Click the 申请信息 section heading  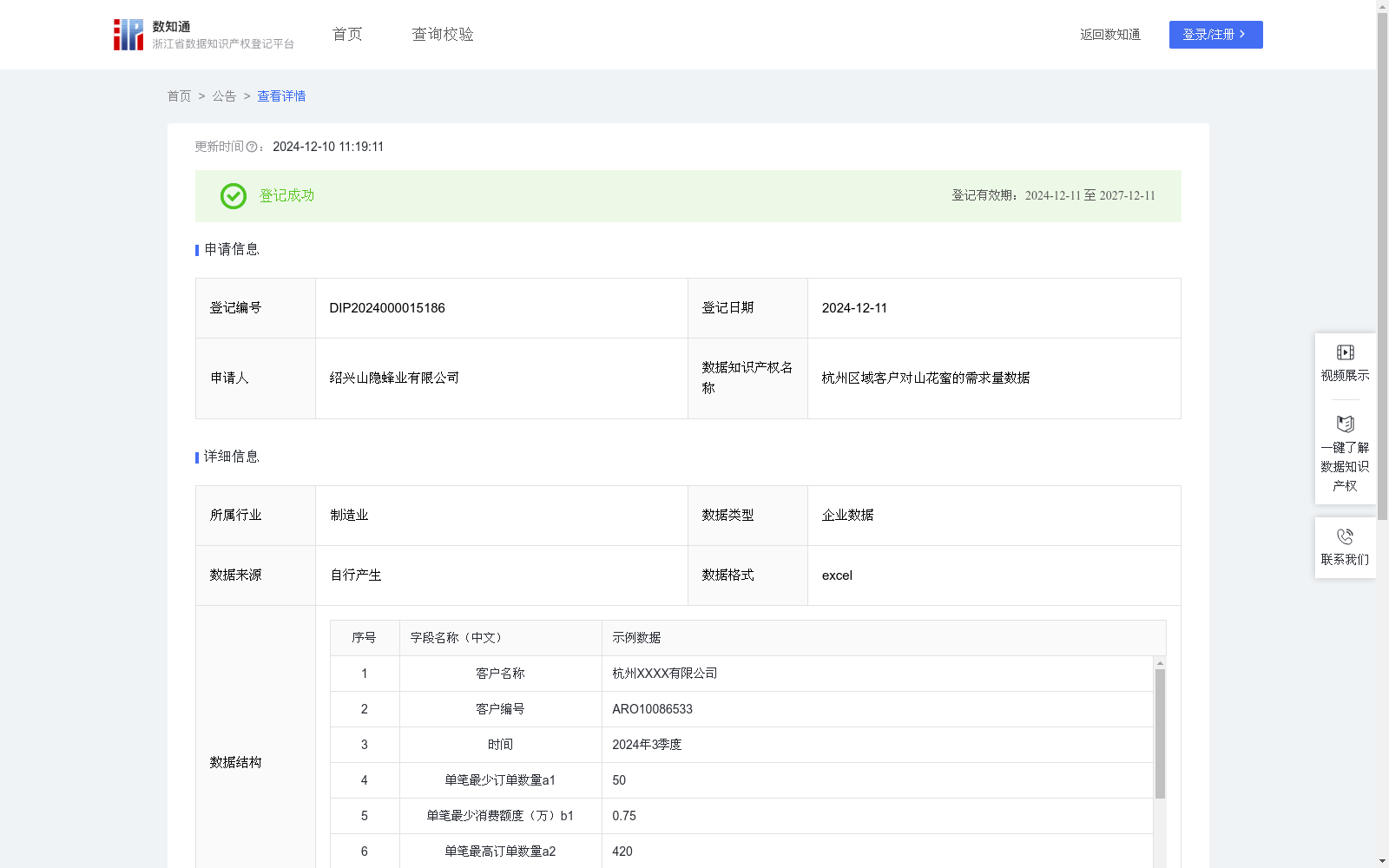(232, 250)
